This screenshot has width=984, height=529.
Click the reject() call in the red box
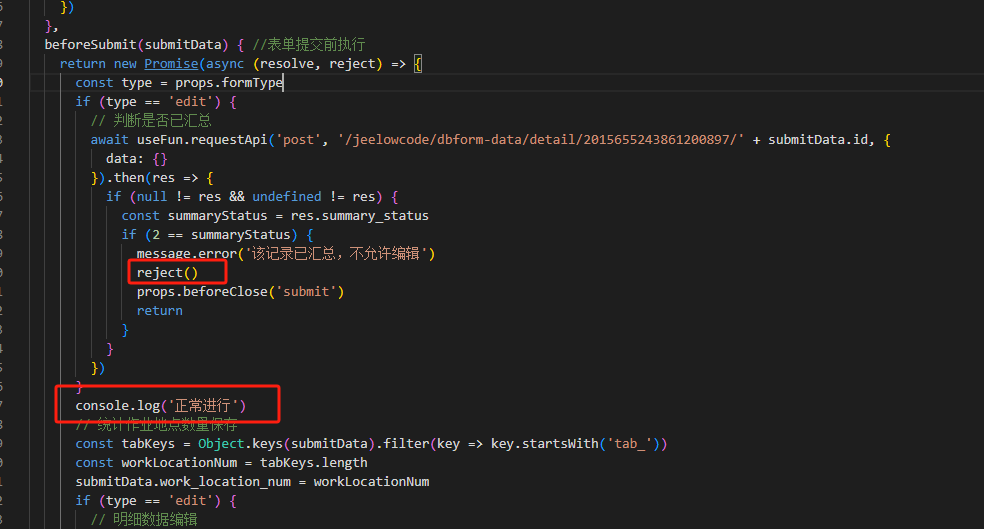168,272
